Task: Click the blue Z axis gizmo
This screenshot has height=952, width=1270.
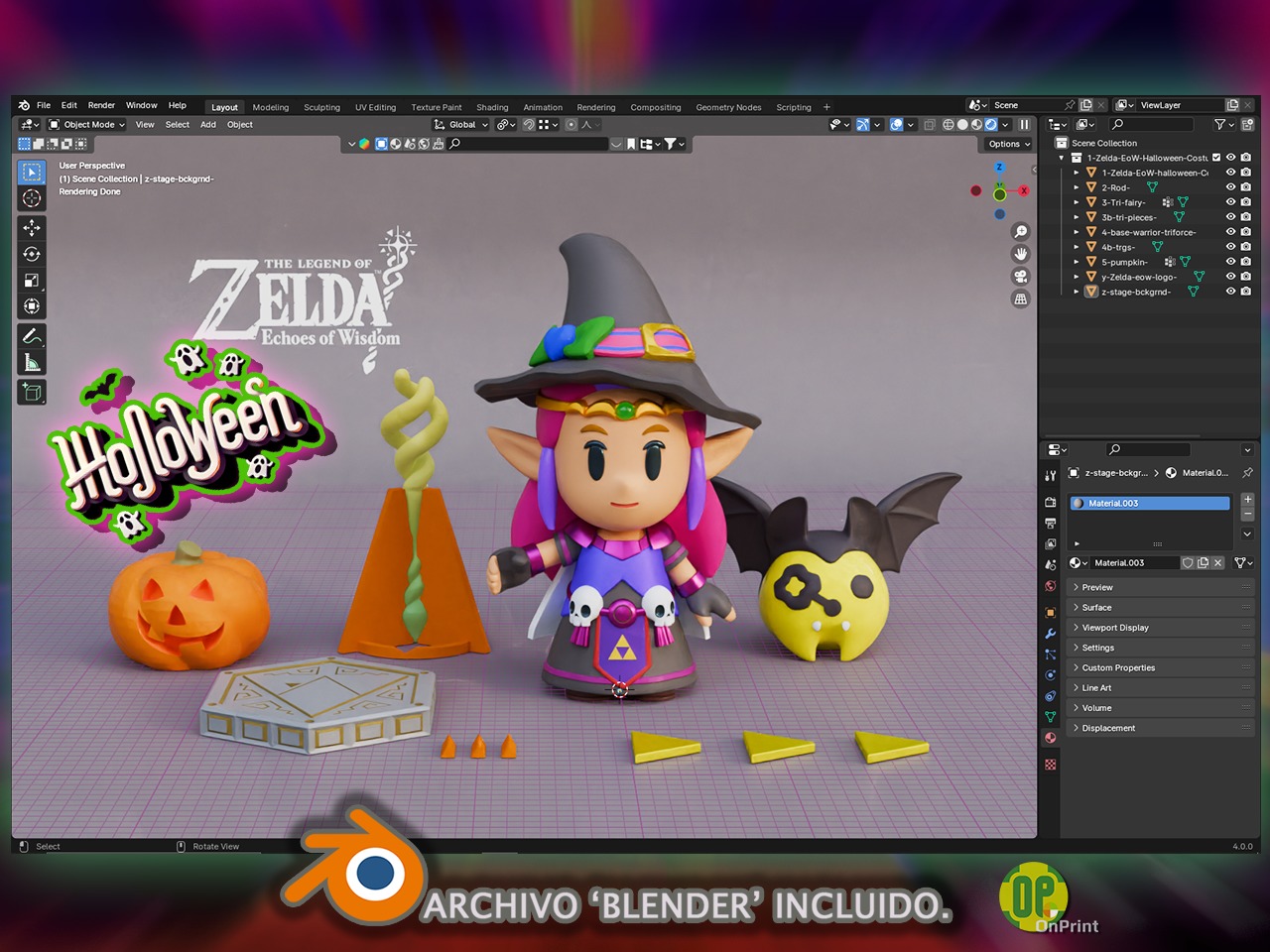Action: coord(999,168)
